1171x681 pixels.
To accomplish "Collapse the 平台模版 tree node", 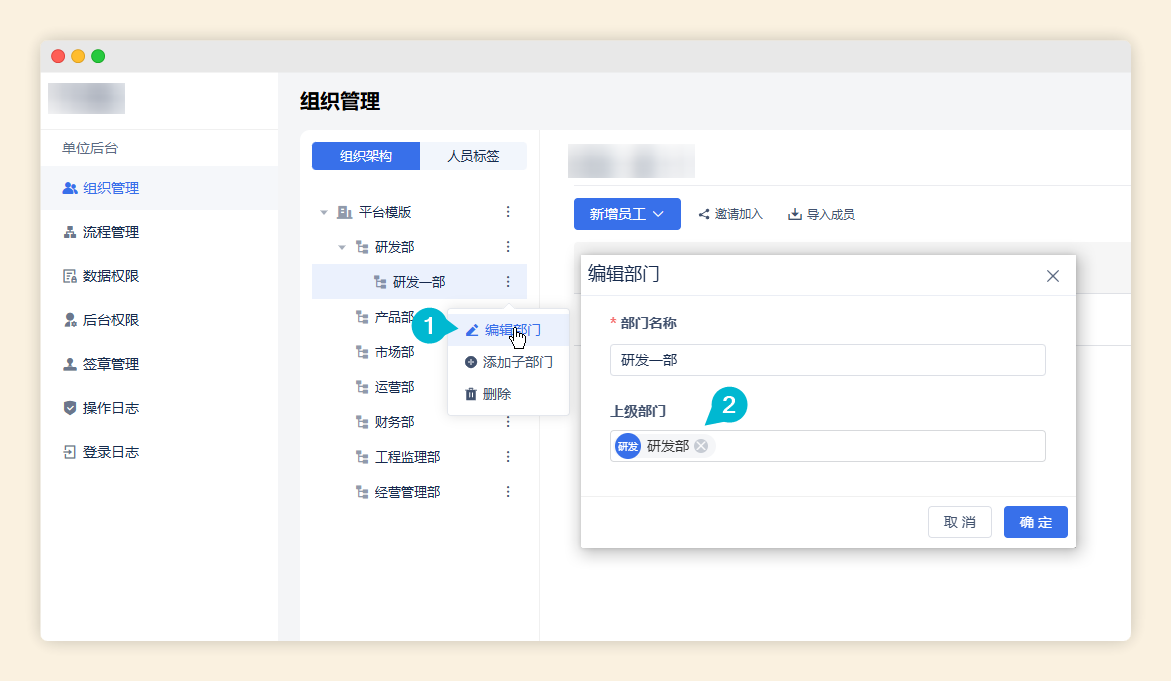I will click(x=323, y=212).
